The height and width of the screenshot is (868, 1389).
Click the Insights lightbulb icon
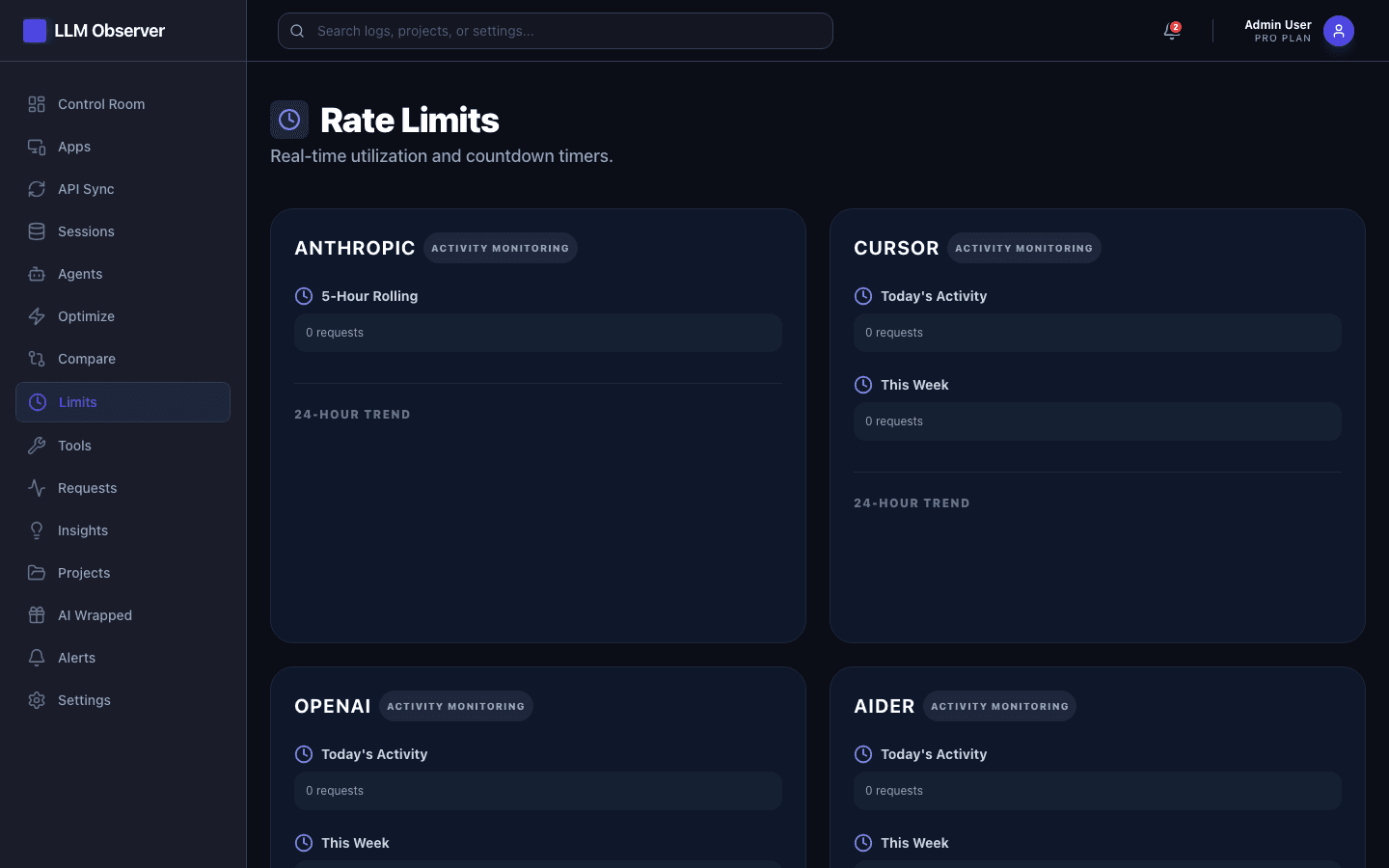(37, 530)
